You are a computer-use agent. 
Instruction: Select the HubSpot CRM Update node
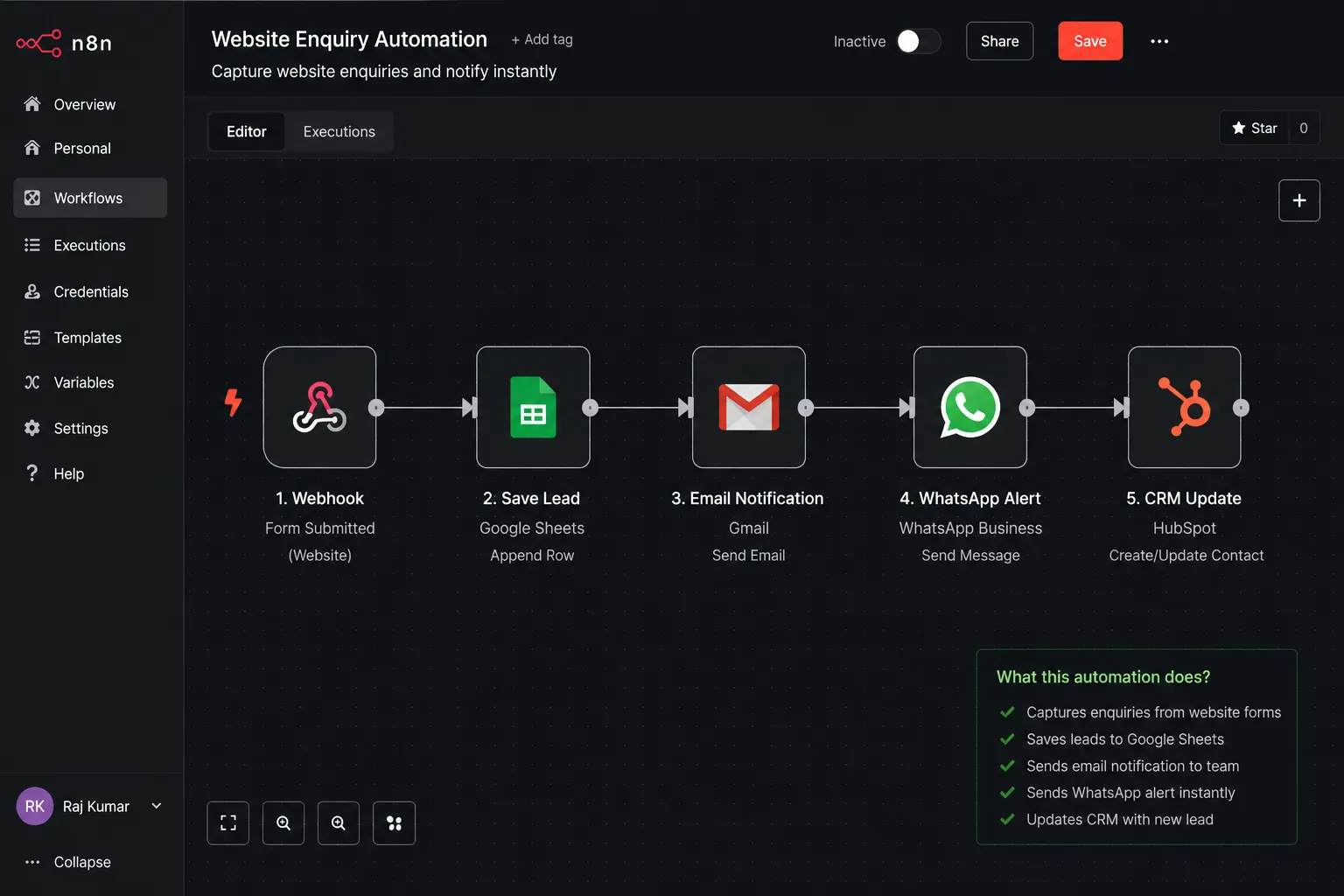click(x=1185, y=407)
